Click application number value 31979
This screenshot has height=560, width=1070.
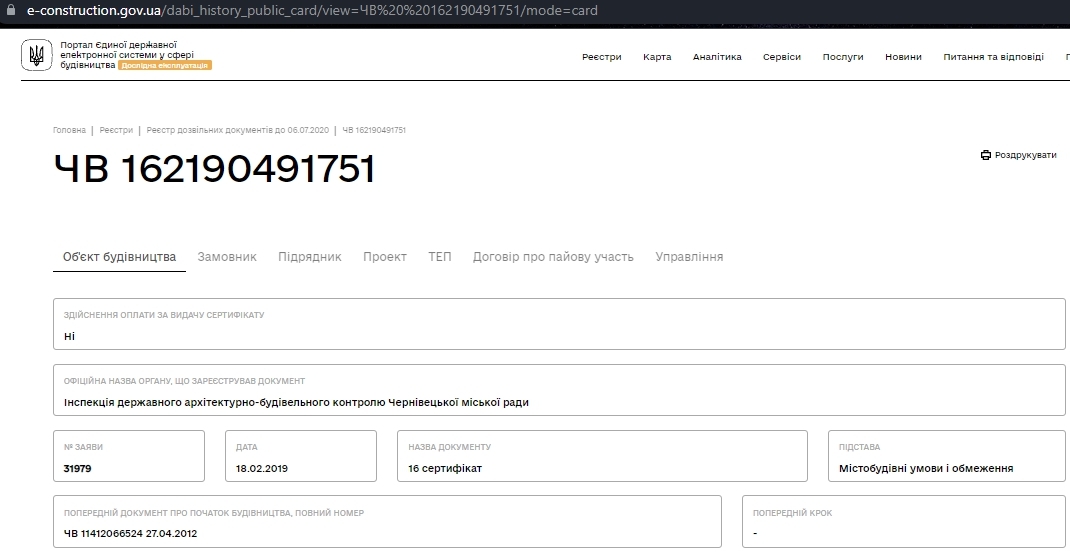tap(77, 469)
